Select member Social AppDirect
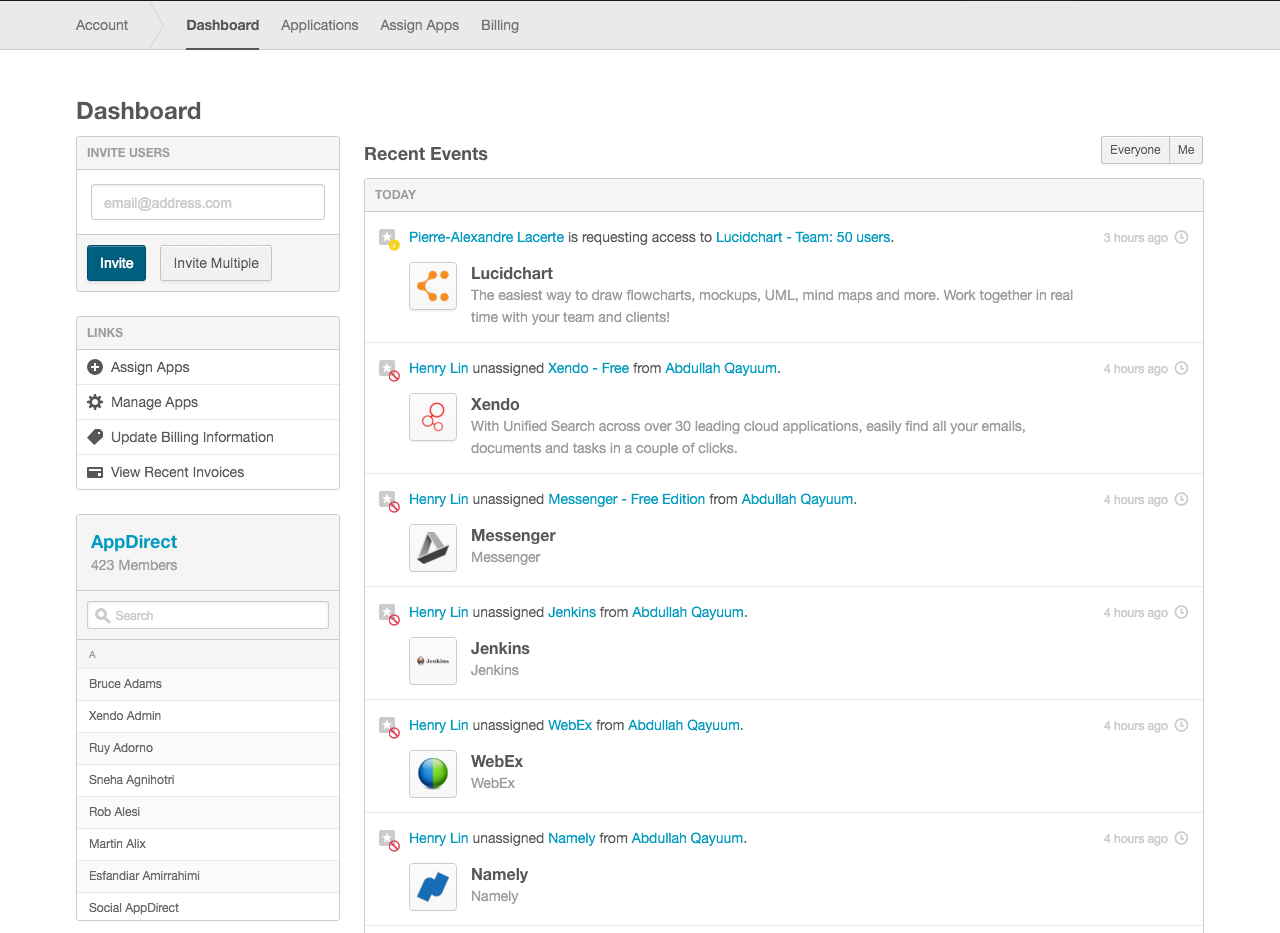Viewport: 1280px width, 933px height. pos(208,907)
